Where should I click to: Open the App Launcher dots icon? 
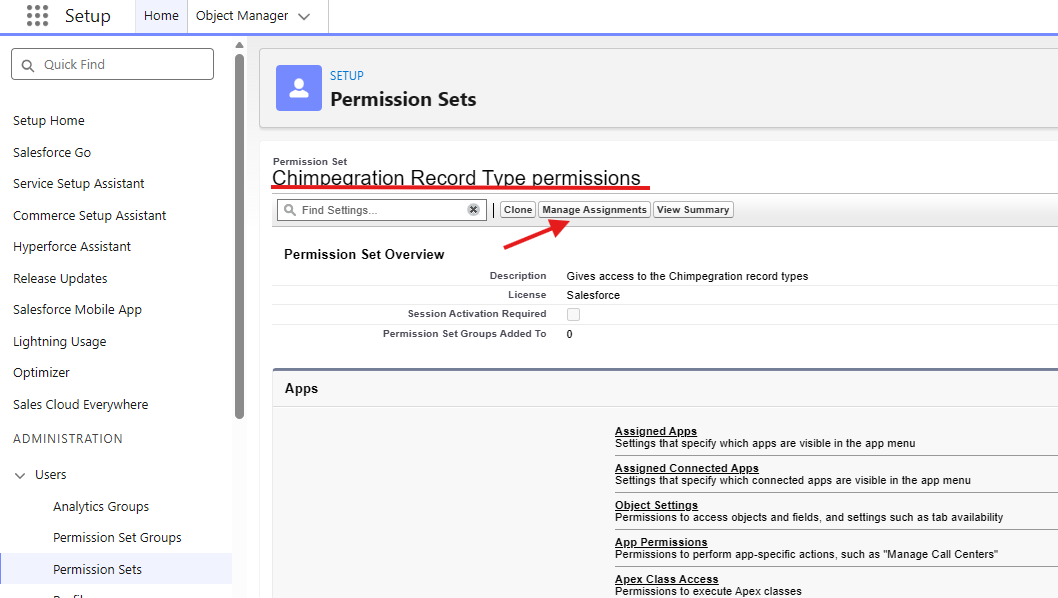pyautogui.click(x=37, y=16)
